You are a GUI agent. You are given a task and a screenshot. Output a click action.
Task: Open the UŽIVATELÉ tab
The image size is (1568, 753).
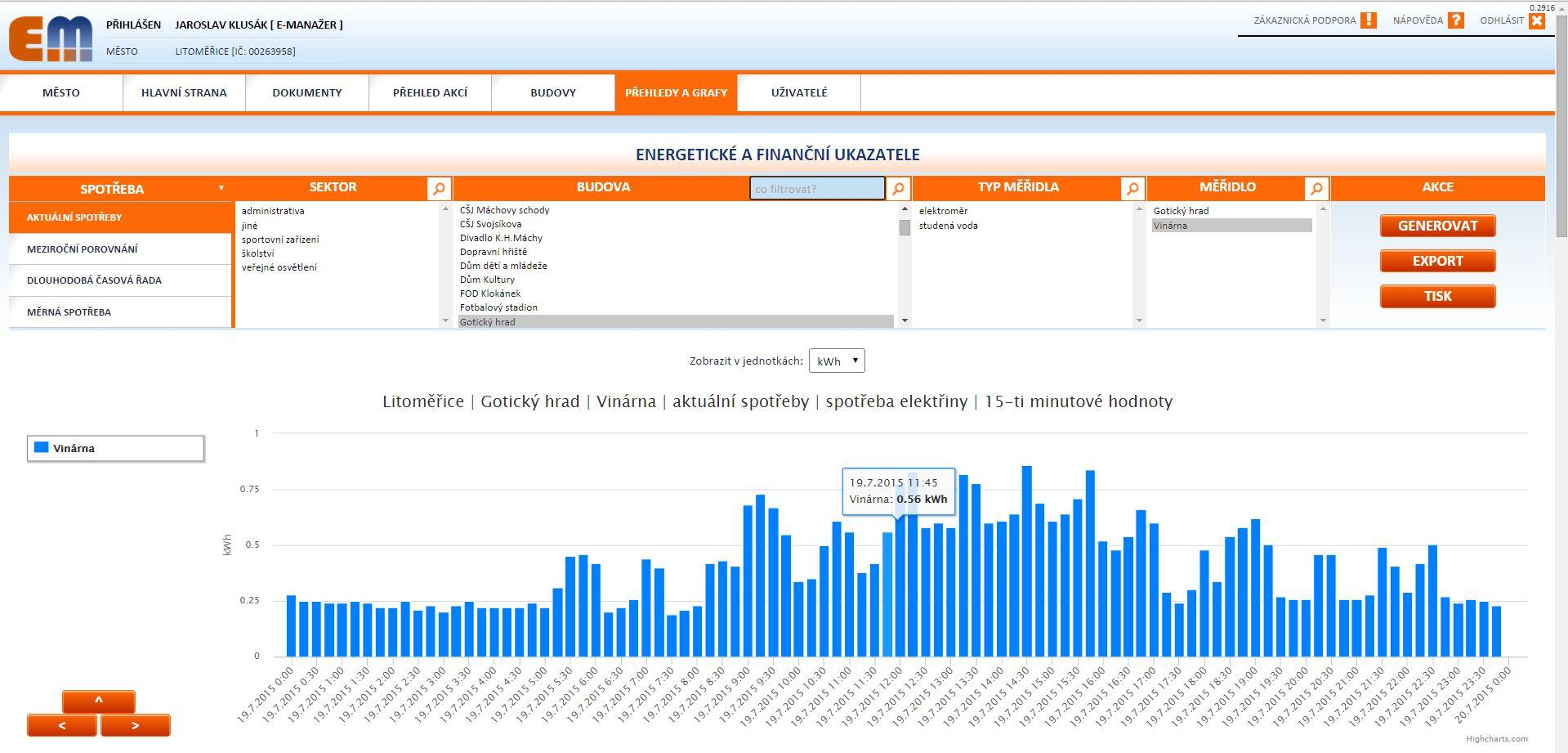[x=799, y=92]
